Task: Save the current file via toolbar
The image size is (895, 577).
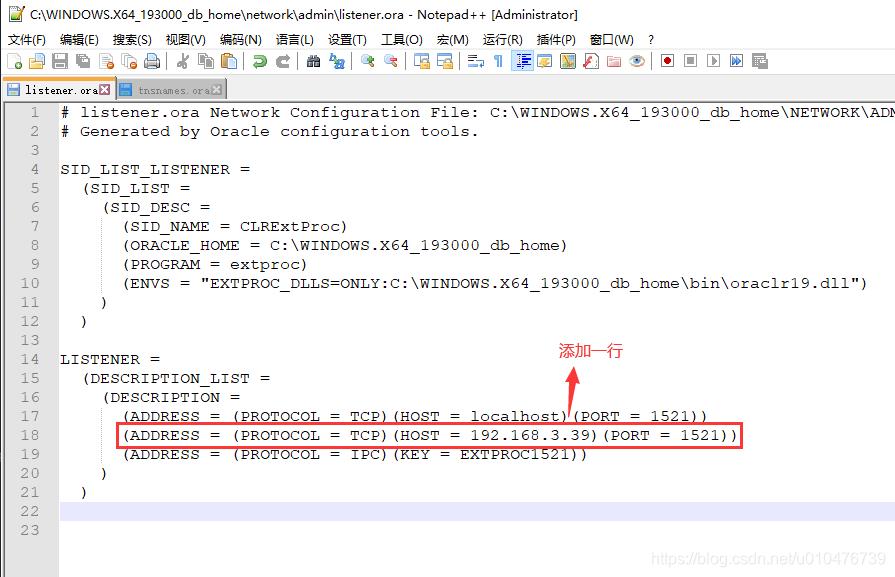Action: 60,61
